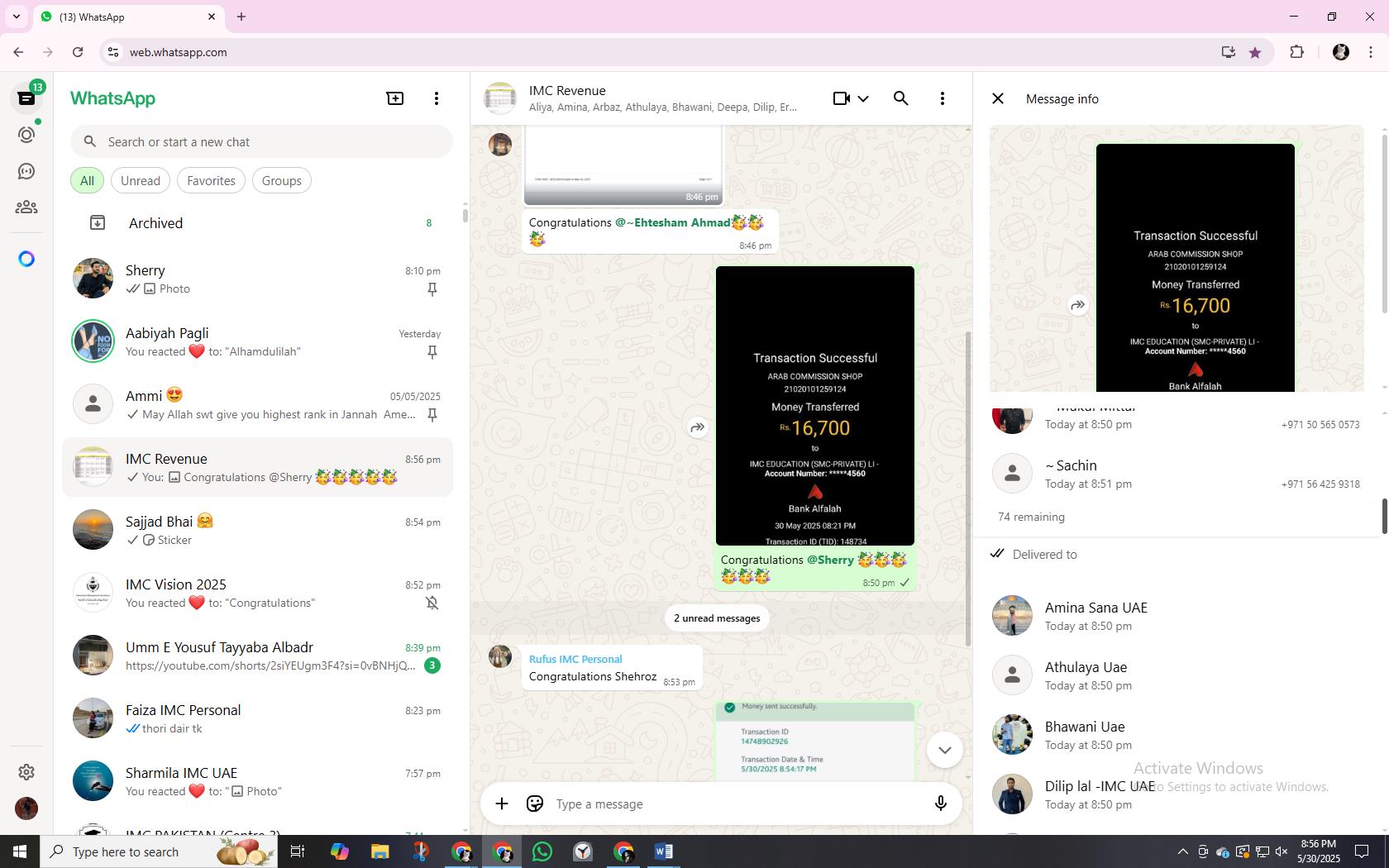Search within IMC Revenue chat

901,98
